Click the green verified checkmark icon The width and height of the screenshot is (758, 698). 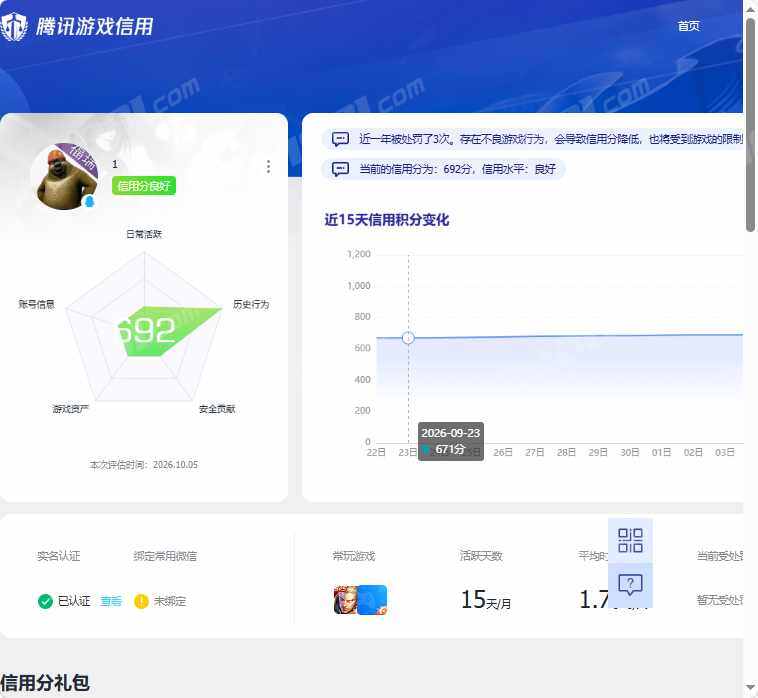click(x=45, y=601)
